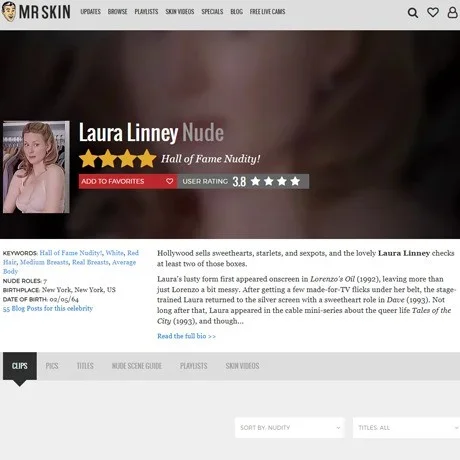Open 55 Blog Posts for this celebrity
Image resolution: width=460 pixels, height=460 pixels.
click(48, 308)
